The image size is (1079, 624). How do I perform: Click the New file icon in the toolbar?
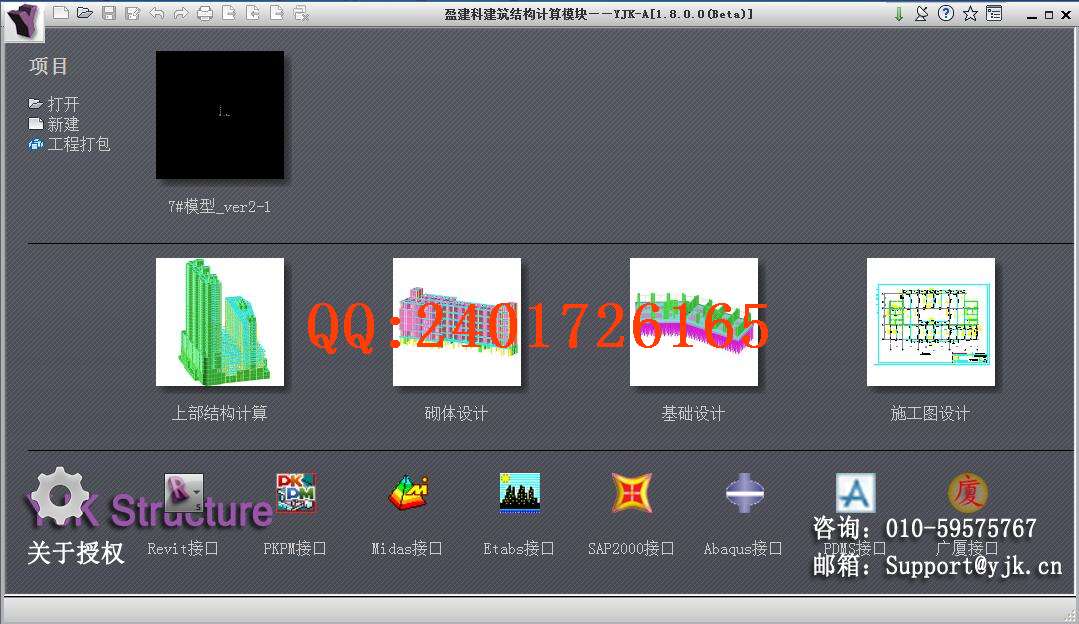[x=61, y=12]
